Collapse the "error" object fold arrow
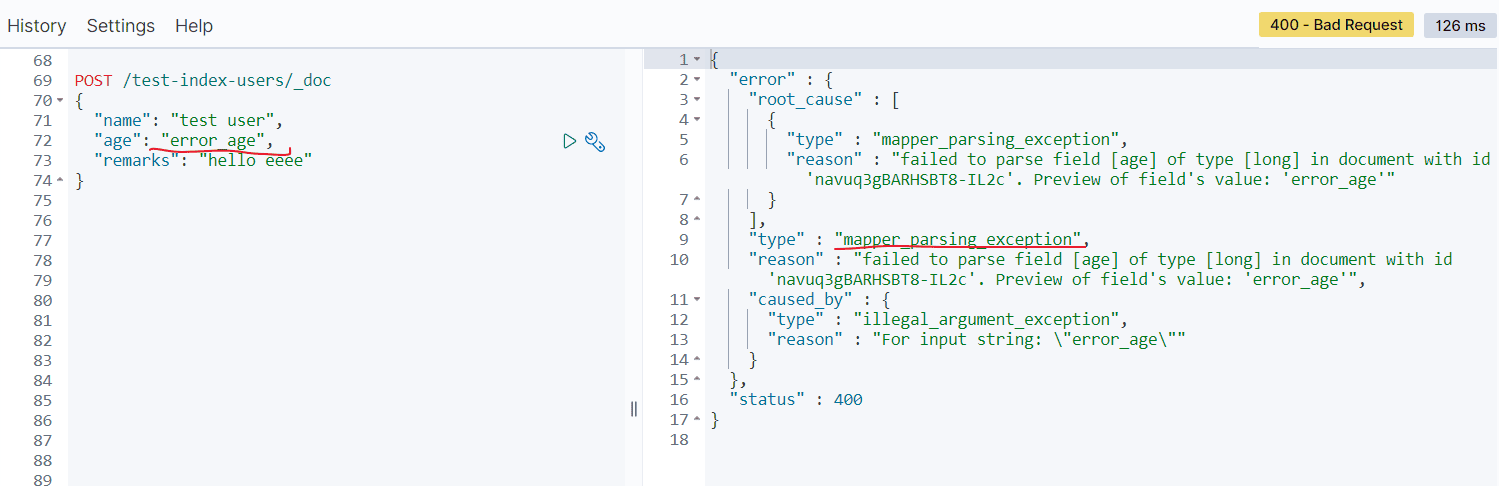This screenshot has height=486, width=1499. click(697, 80)
